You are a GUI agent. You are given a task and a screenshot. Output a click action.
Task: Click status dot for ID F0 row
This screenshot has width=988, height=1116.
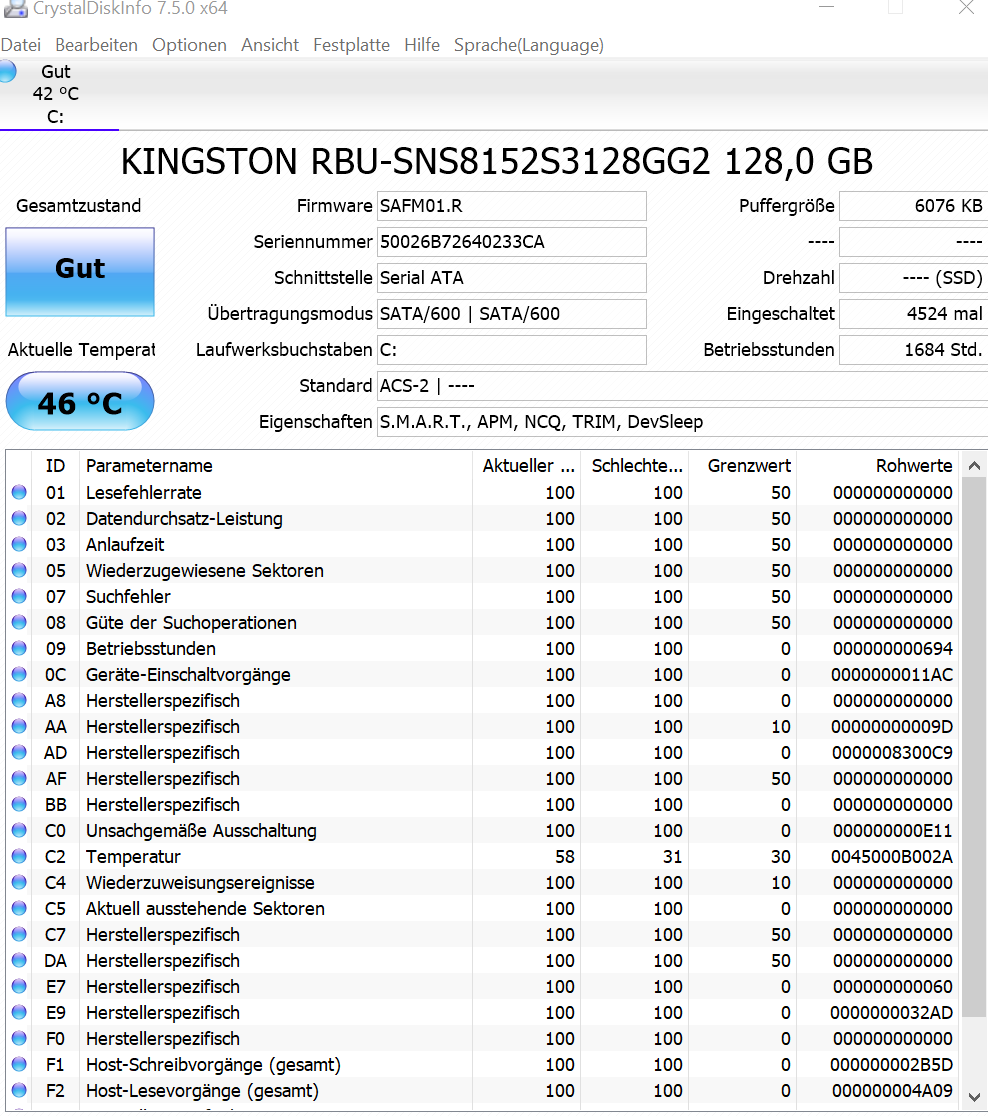19,1038
